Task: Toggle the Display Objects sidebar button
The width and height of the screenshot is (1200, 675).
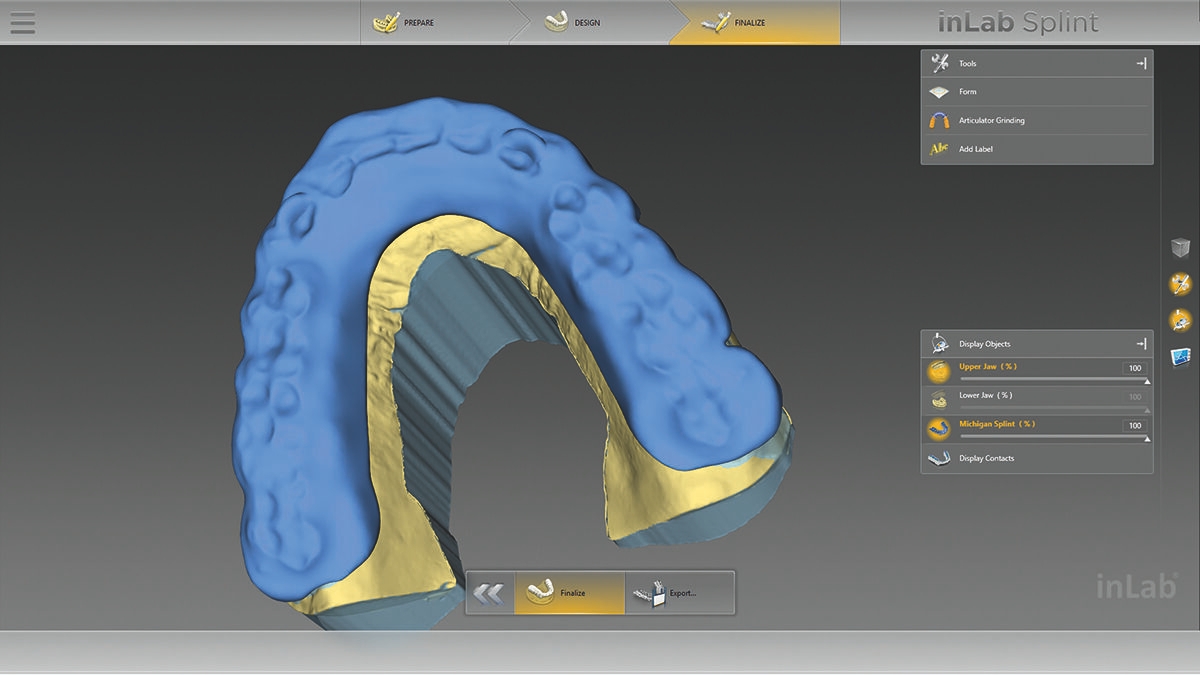Action: pyautogui.click(x=1181, y=320)
